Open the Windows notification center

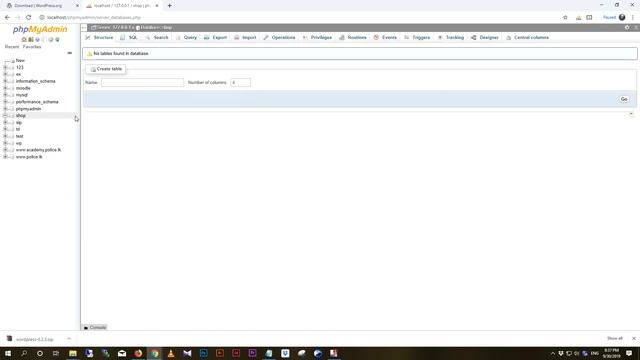[x=629, y=353]
